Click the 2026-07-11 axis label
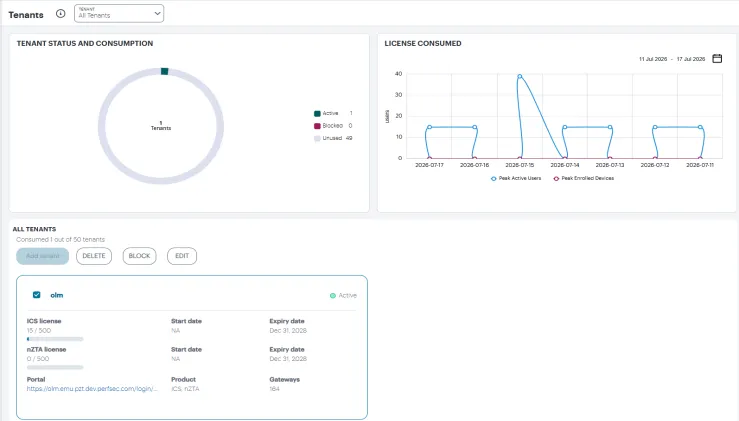This screenshot has width=739, height=421. point(700,165)
